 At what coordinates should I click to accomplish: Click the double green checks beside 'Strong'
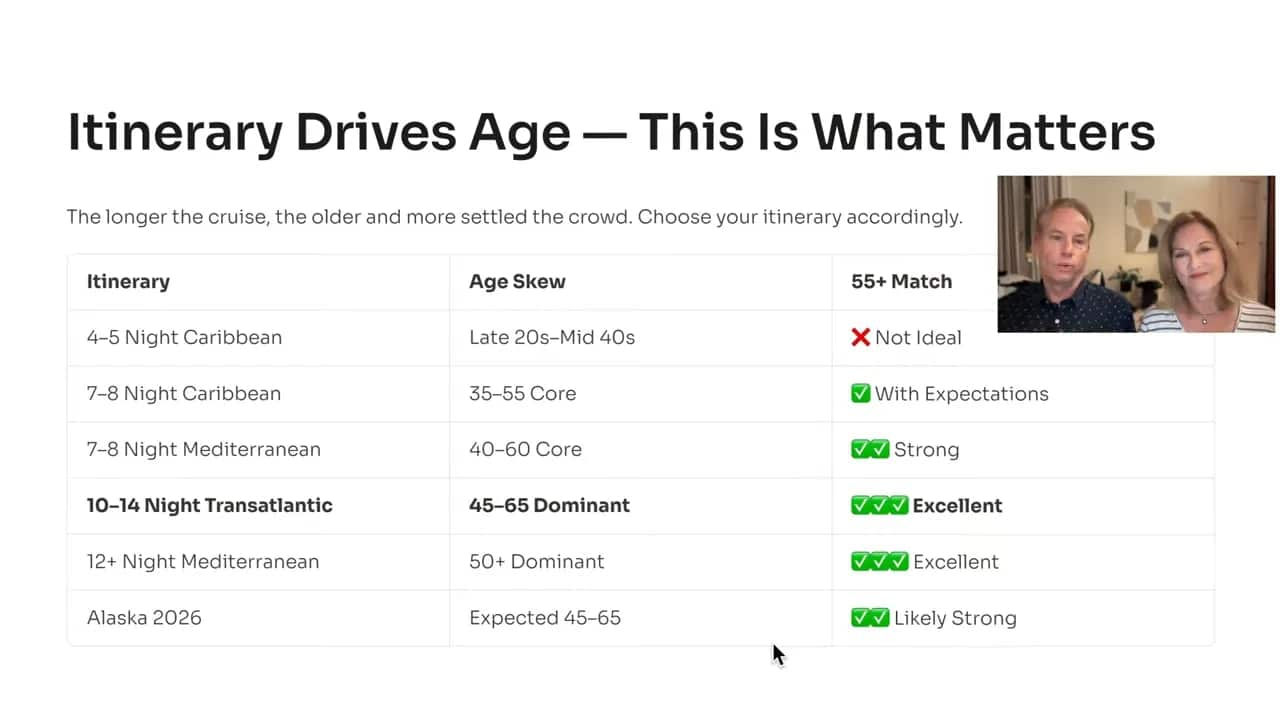[x=870, y=450]
